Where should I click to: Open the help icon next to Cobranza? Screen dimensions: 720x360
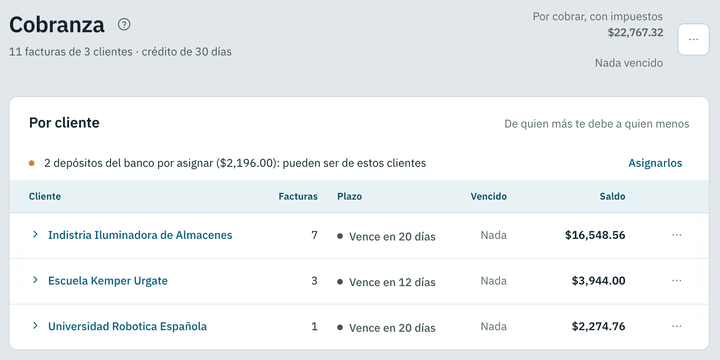click(124, 24)
